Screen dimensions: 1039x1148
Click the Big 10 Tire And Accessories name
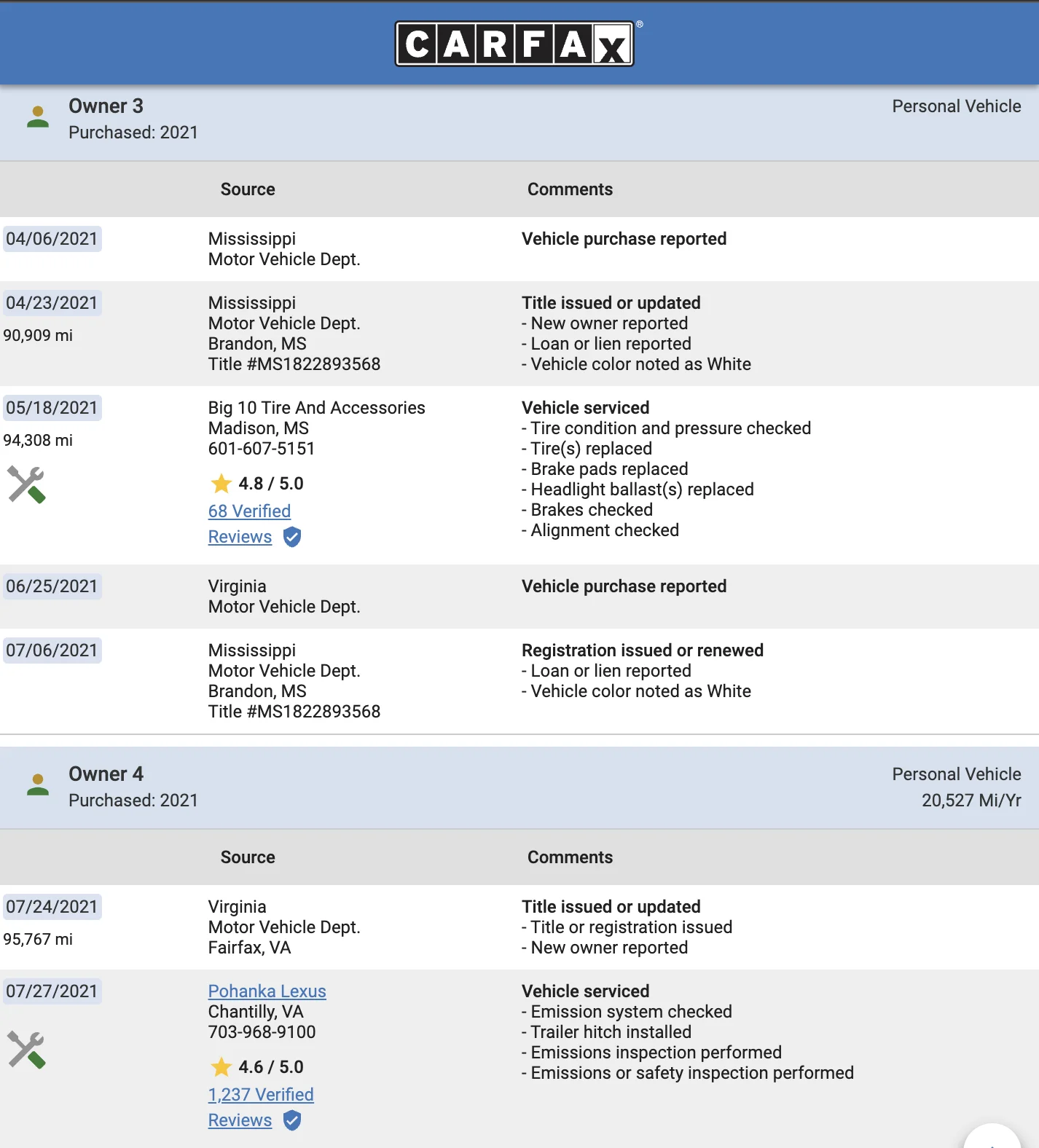pyautogui.click(x=316, y=408)
